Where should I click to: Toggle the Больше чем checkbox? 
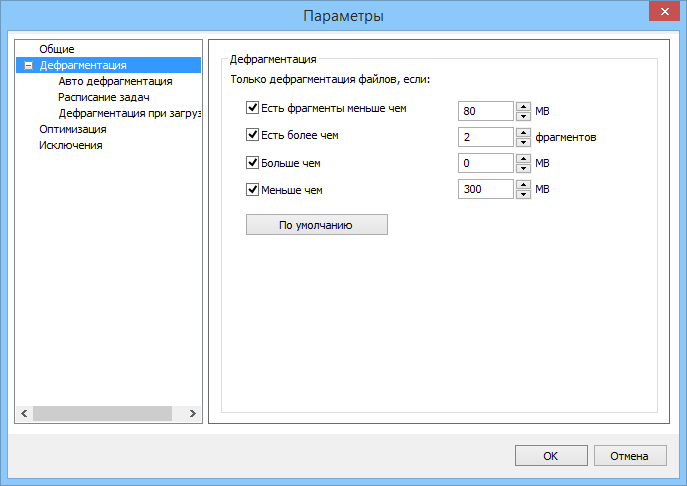click(252, 163)
